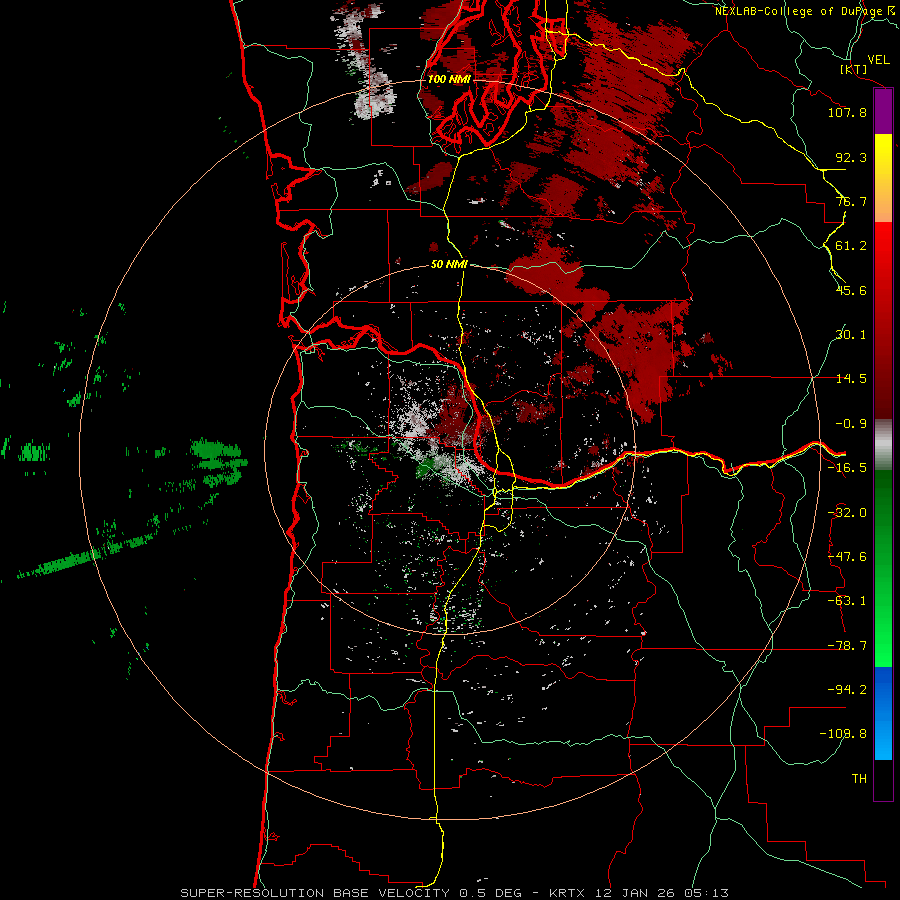Click the -78.7 velocity scale label
Viewport: 900px width, 900px height.
tap(847, 646)
